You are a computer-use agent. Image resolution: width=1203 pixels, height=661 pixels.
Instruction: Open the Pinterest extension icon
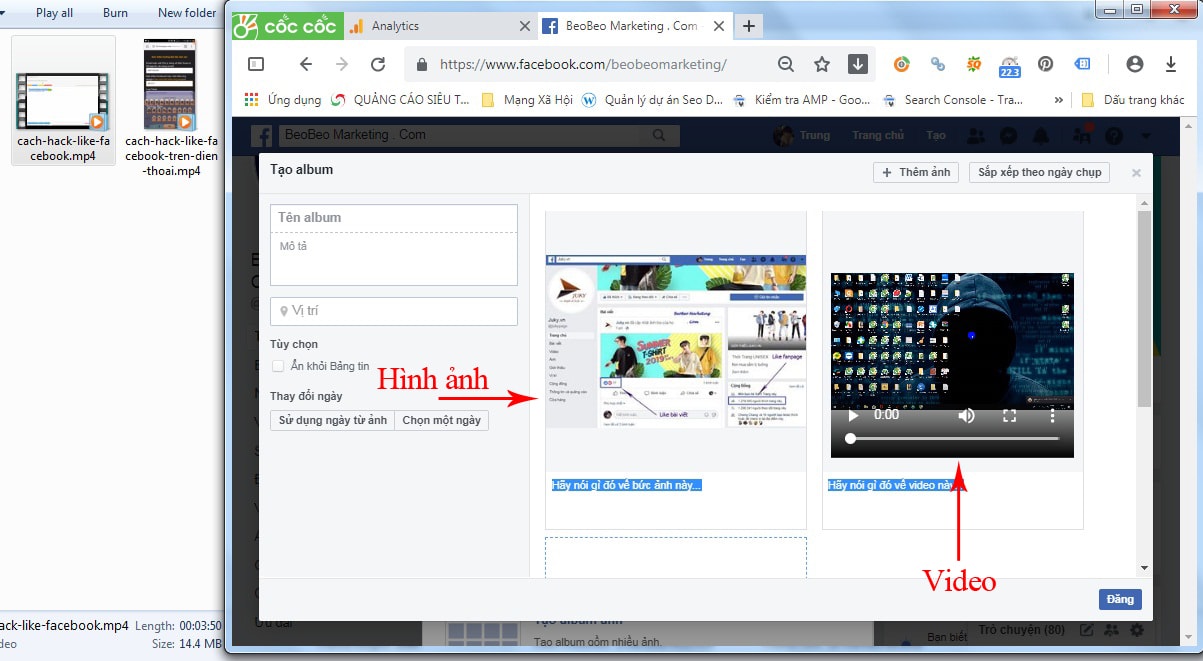click(1045, 64)
